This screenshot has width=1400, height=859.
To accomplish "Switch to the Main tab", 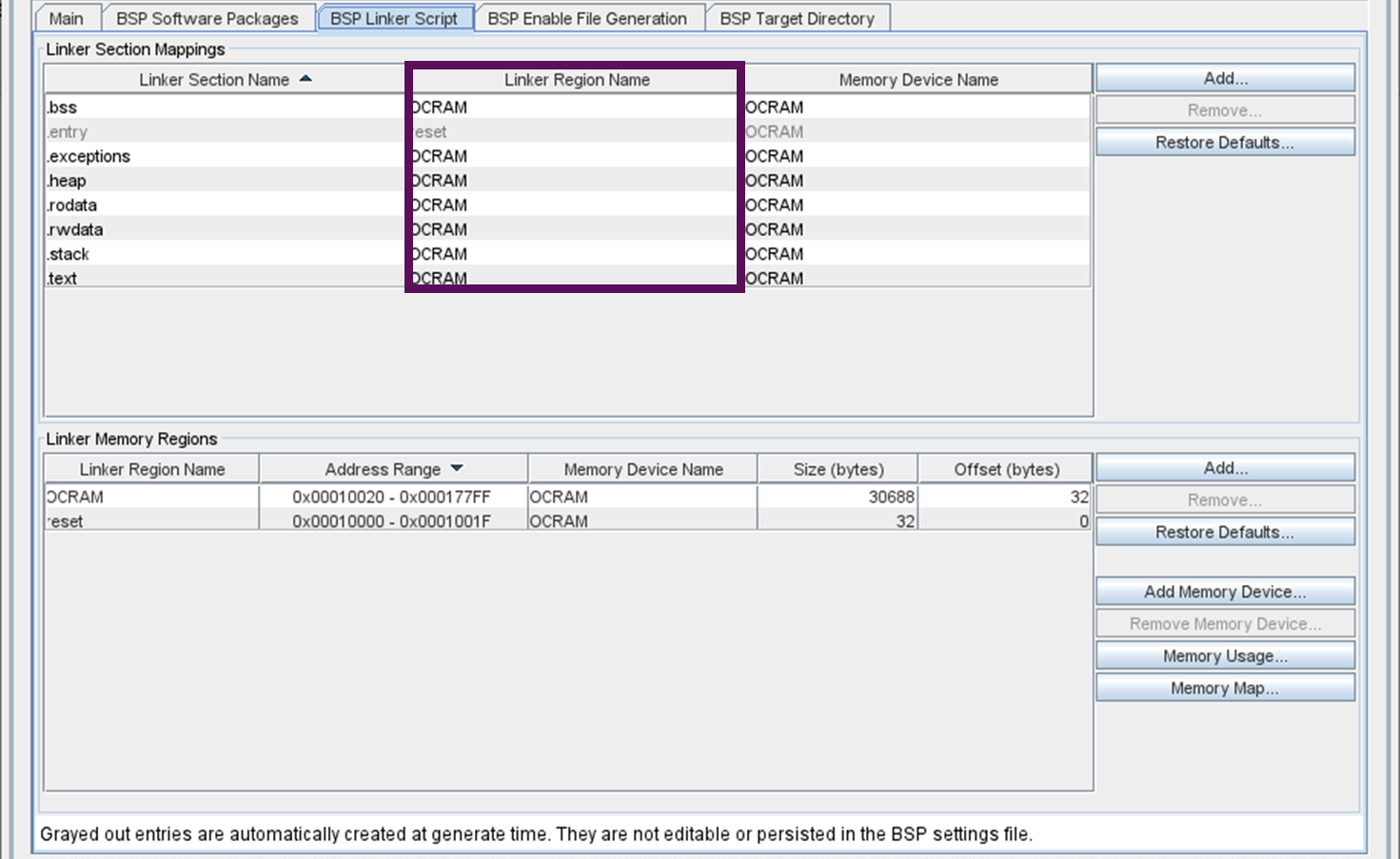I will coord(65,17).
